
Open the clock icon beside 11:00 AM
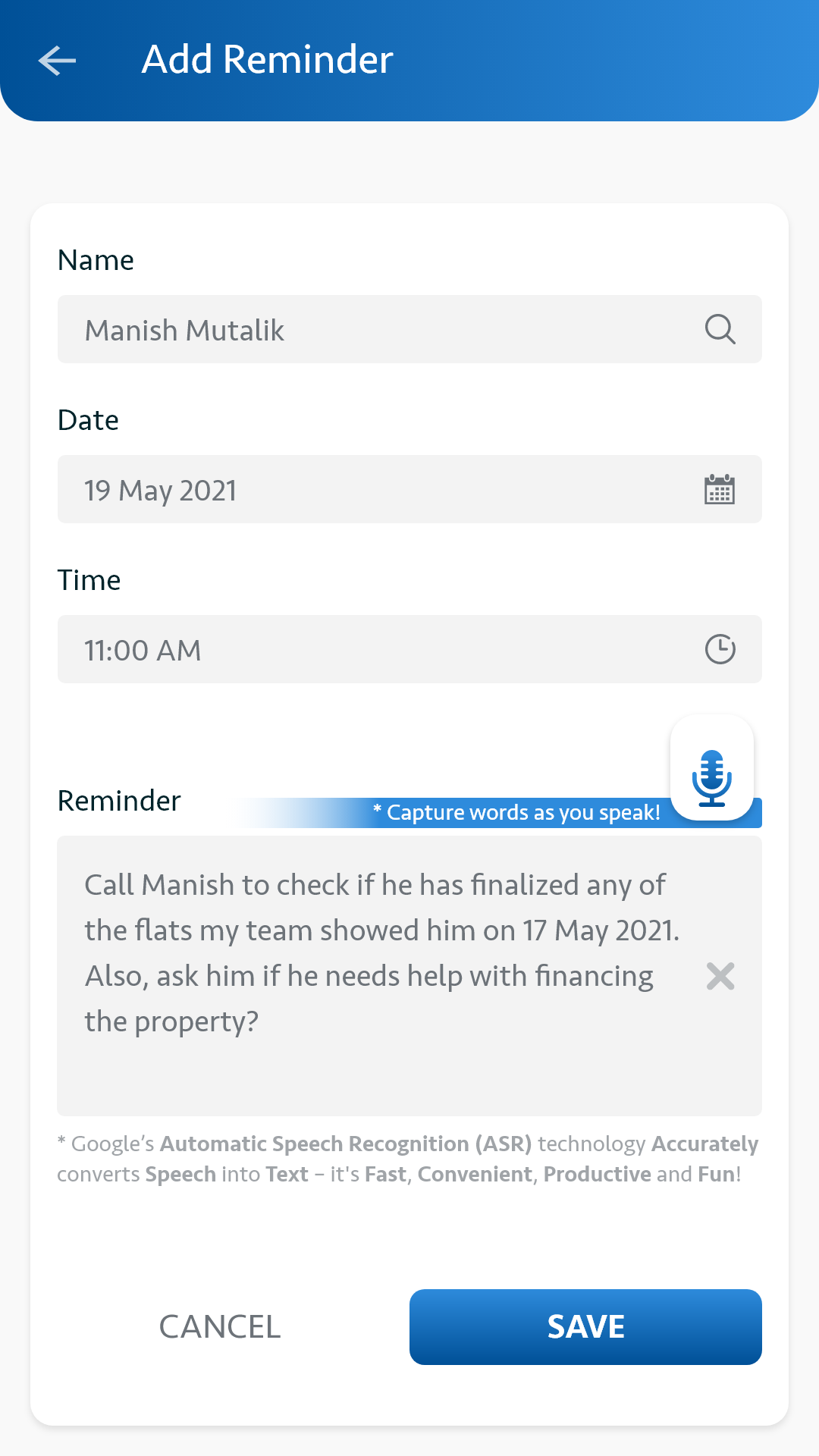click(x=719, y=649)
